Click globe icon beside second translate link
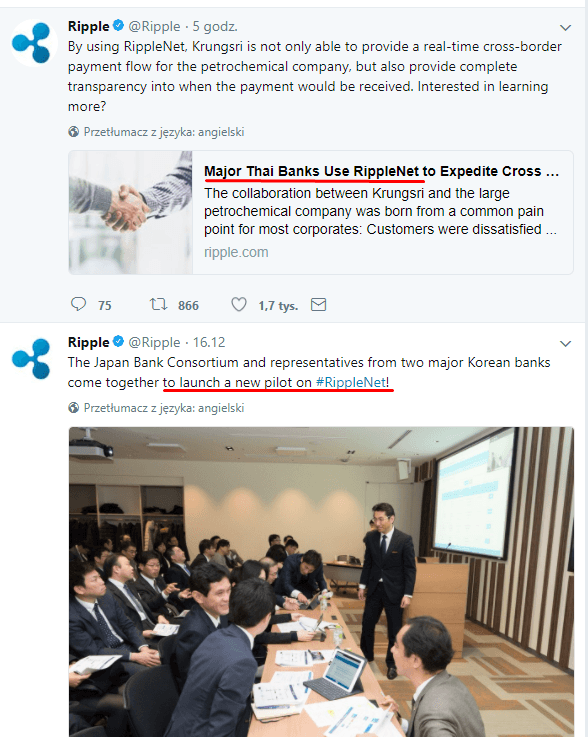 tap(73, 408)
